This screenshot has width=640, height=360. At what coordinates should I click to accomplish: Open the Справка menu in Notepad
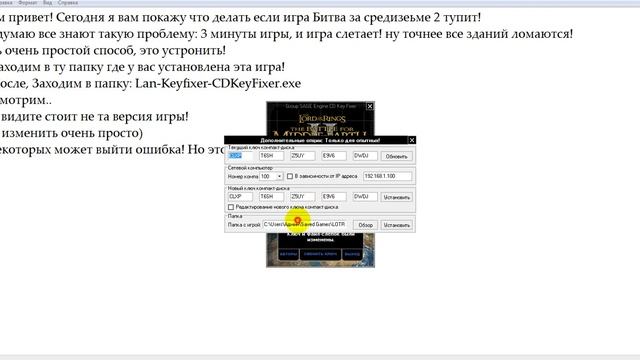67,2
